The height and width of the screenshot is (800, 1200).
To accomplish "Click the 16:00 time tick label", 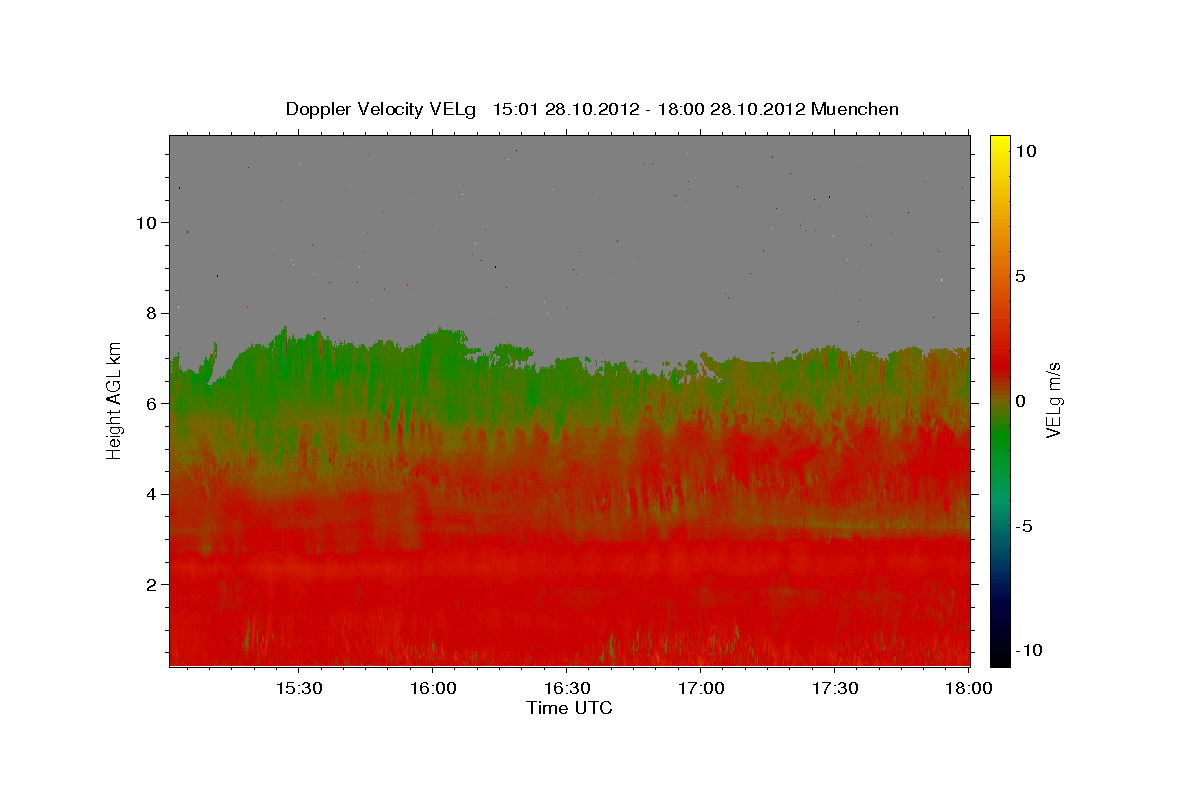I will tap(432, 689).
